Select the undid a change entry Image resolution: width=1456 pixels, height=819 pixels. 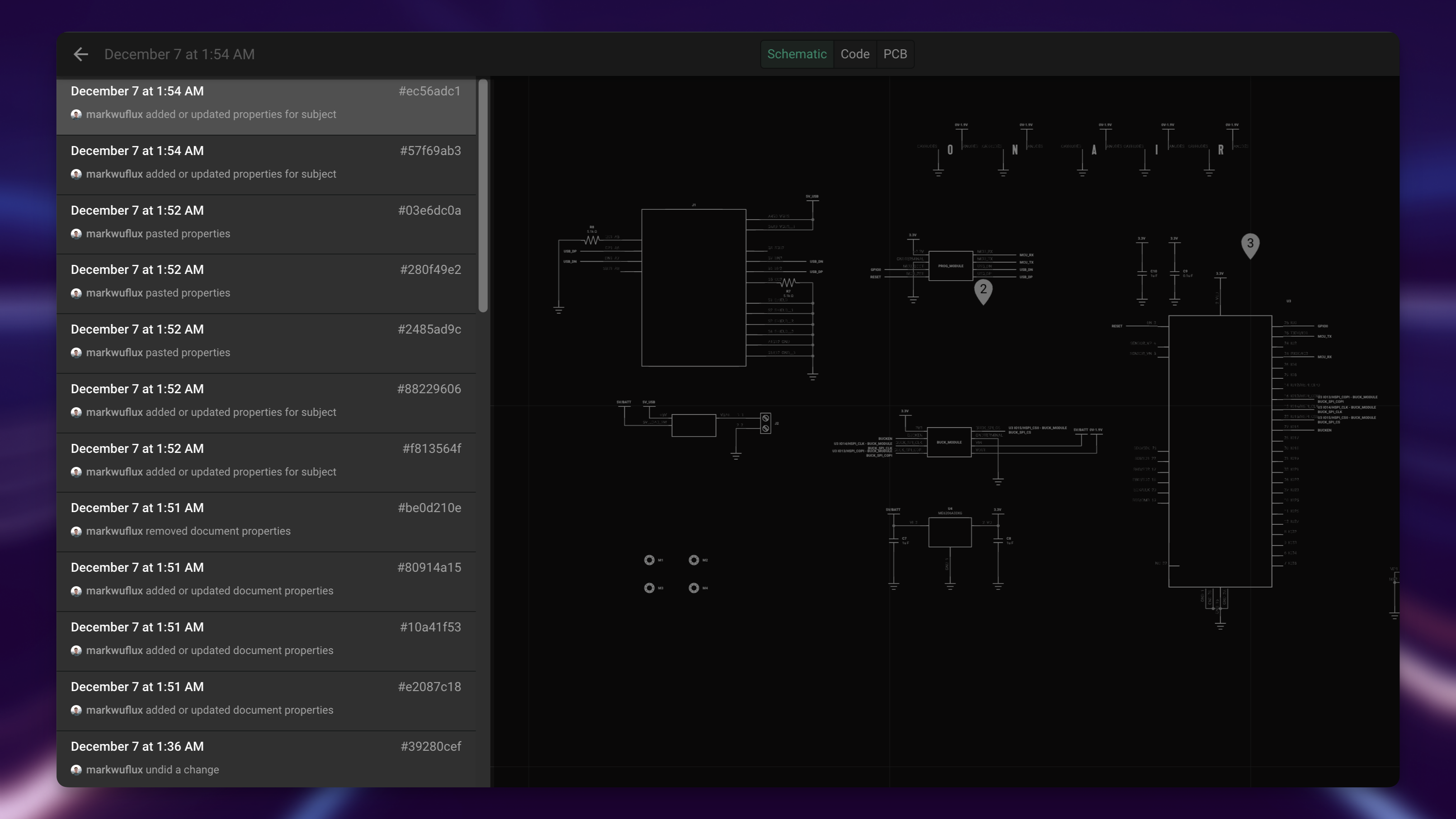pos(266,758)
